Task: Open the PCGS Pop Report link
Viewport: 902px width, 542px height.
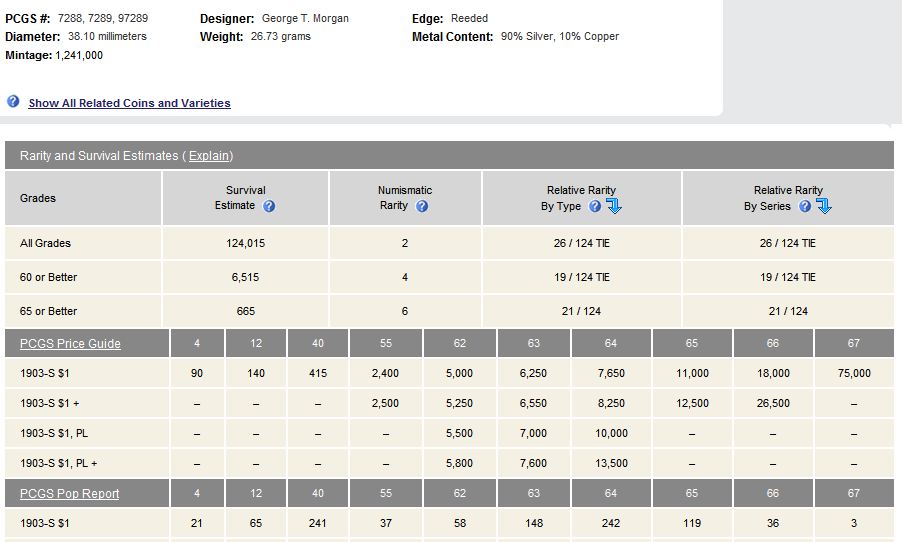Action: coord(70,494)
